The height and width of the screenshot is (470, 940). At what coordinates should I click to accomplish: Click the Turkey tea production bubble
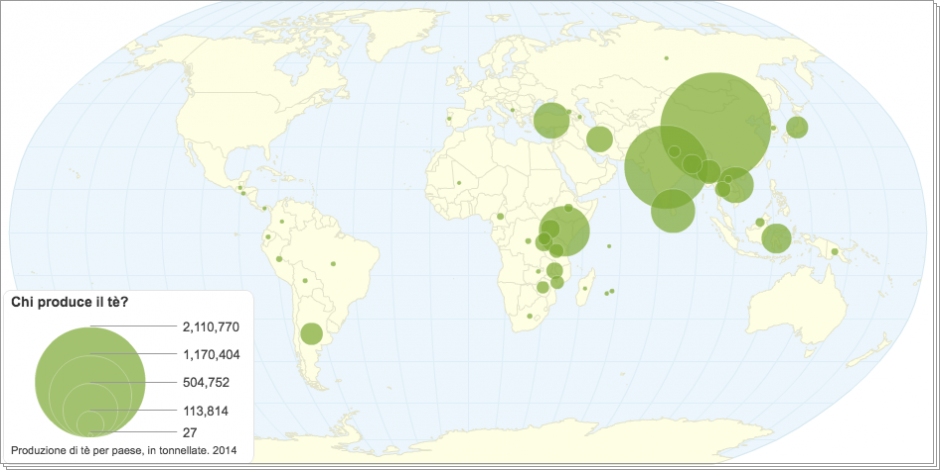point(551,120)
